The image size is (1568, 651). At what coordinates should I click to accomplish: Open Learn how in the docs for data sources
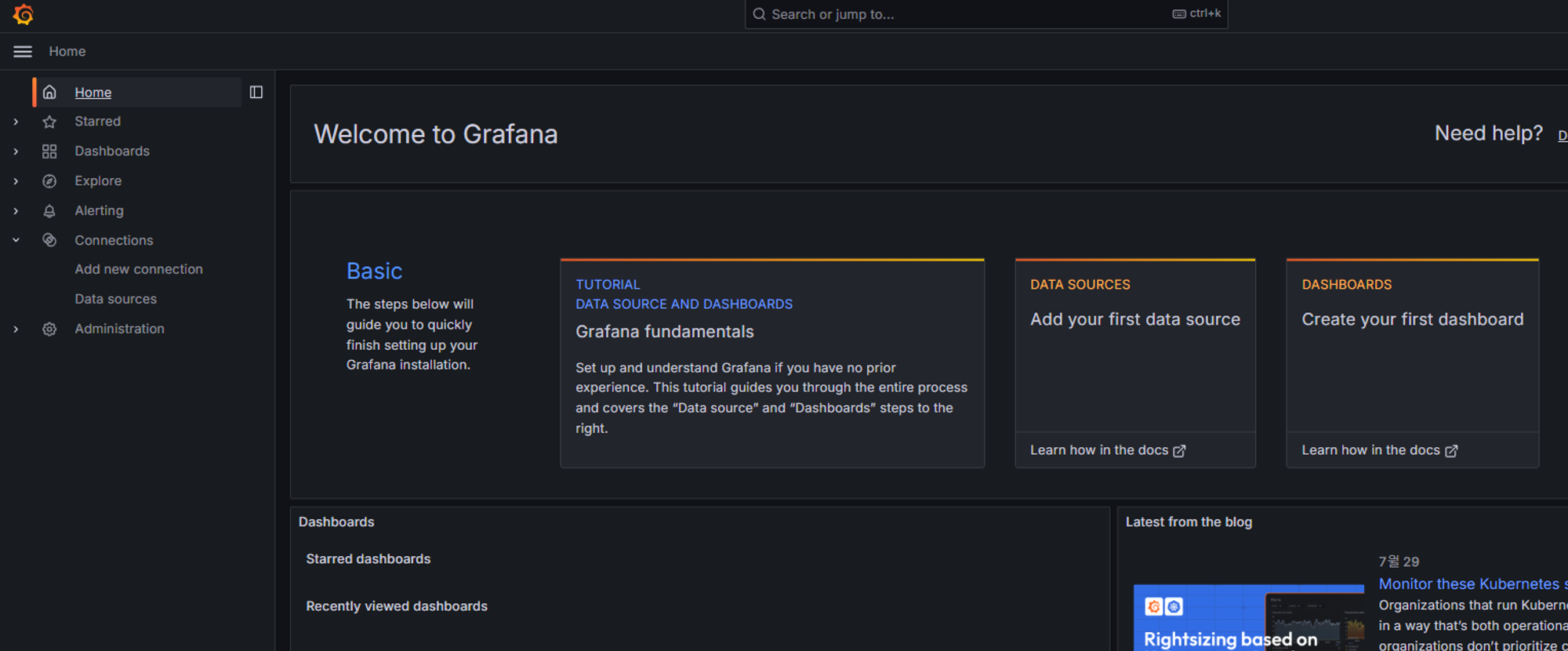coord(1107,450)
